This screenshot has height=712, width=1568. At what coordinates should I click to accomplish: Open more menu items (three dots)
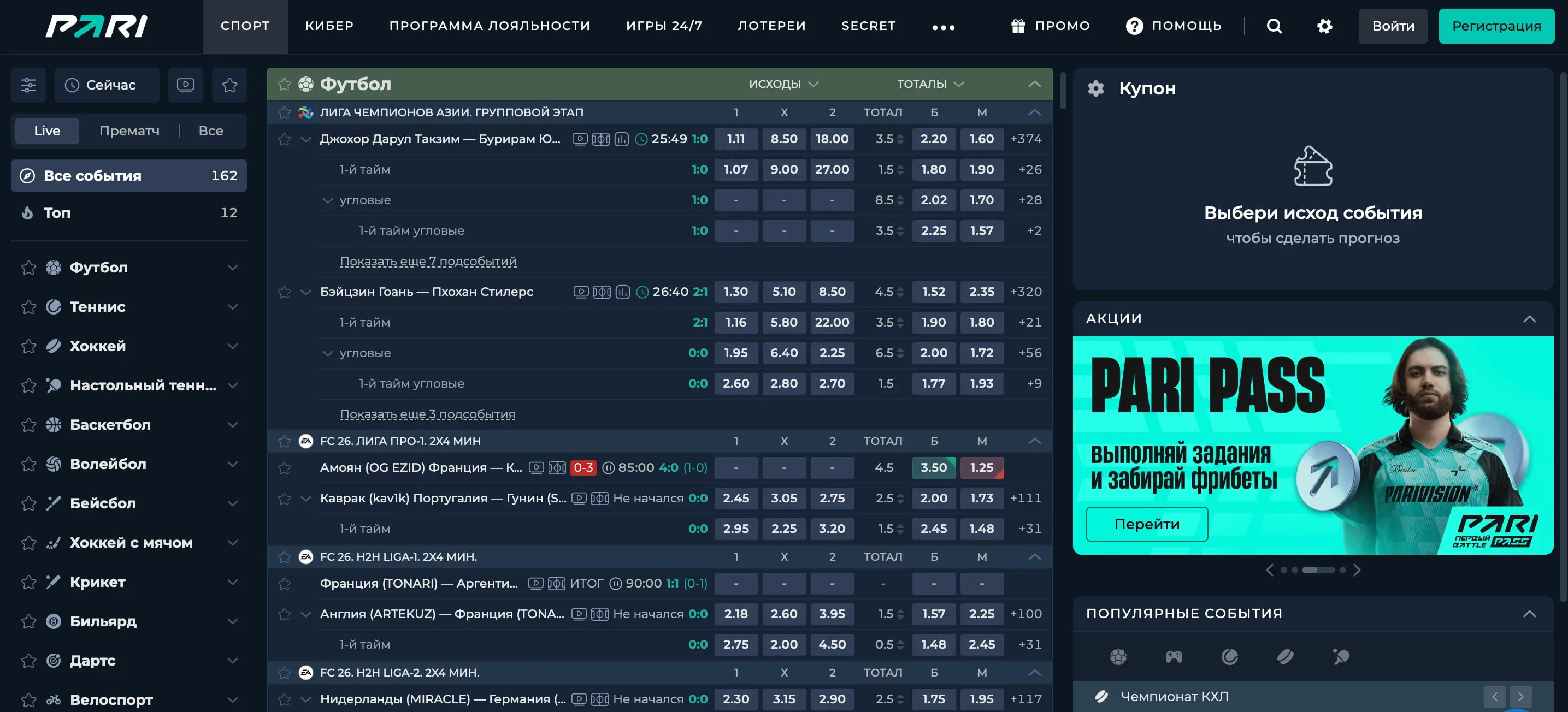[x=944, y=27]
